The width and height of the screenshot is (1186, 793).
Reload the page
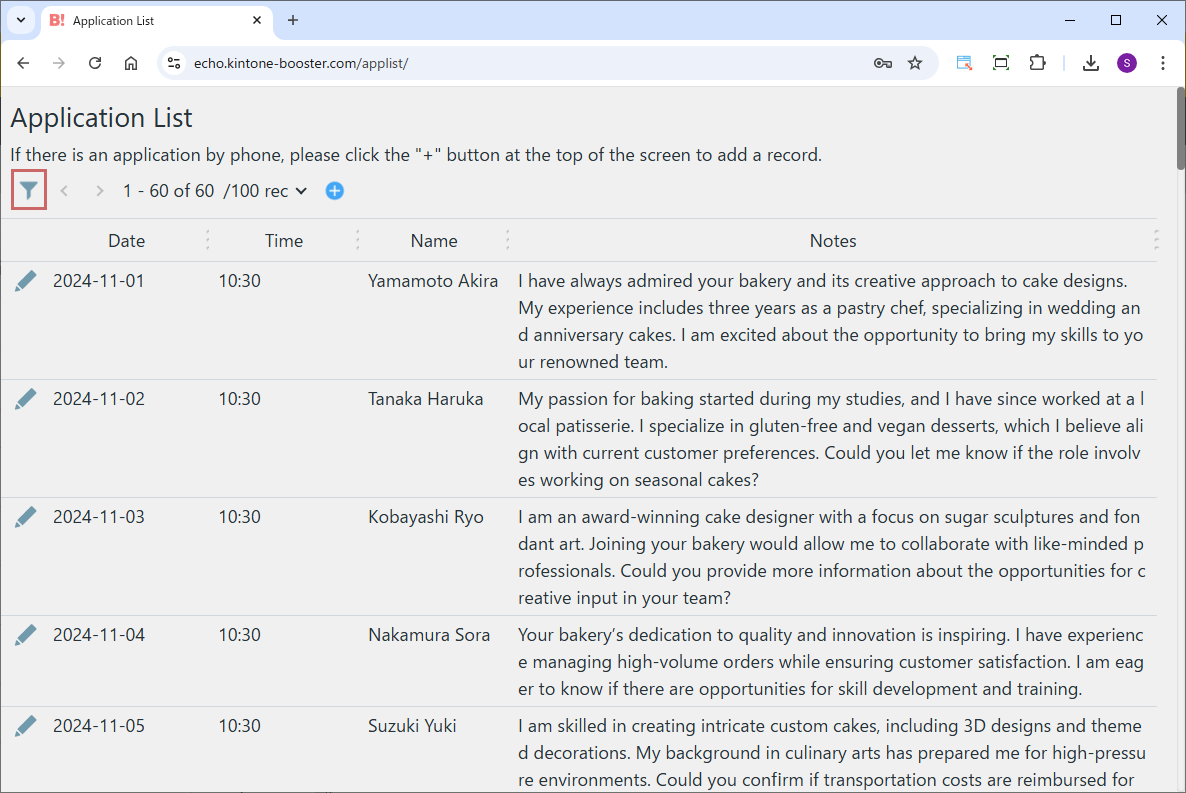click(x=95, y=63)
